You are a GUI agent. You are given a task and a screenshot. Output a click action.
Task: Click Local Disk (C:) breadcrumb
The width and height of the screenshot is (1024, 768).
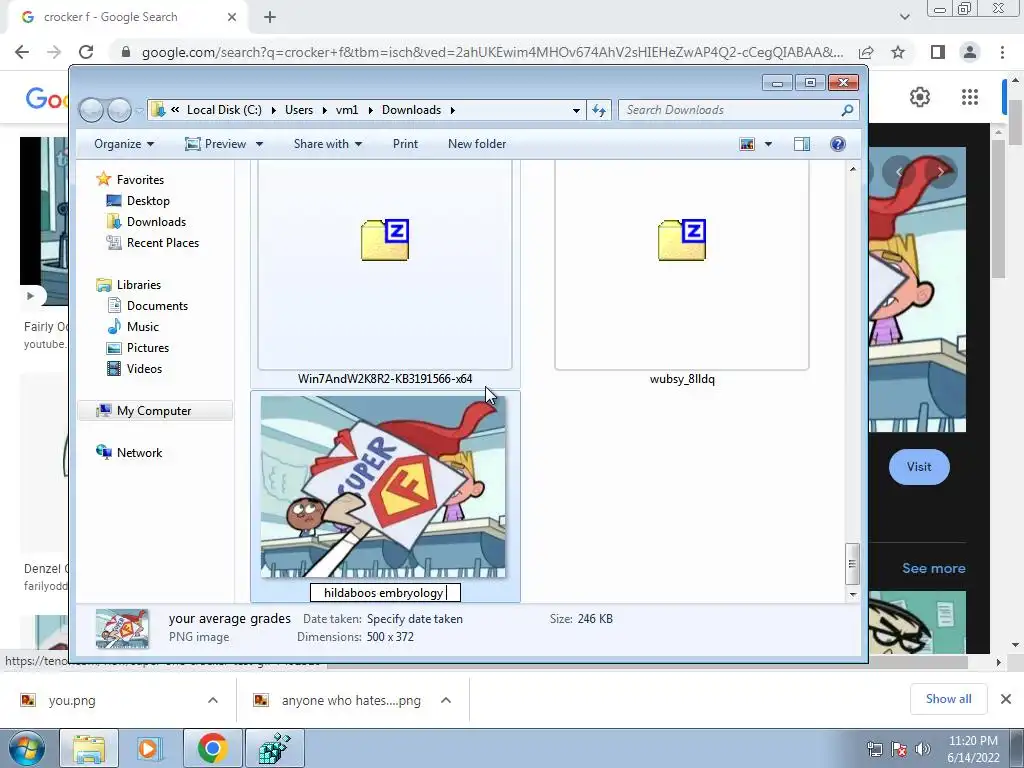click(224, 110)
